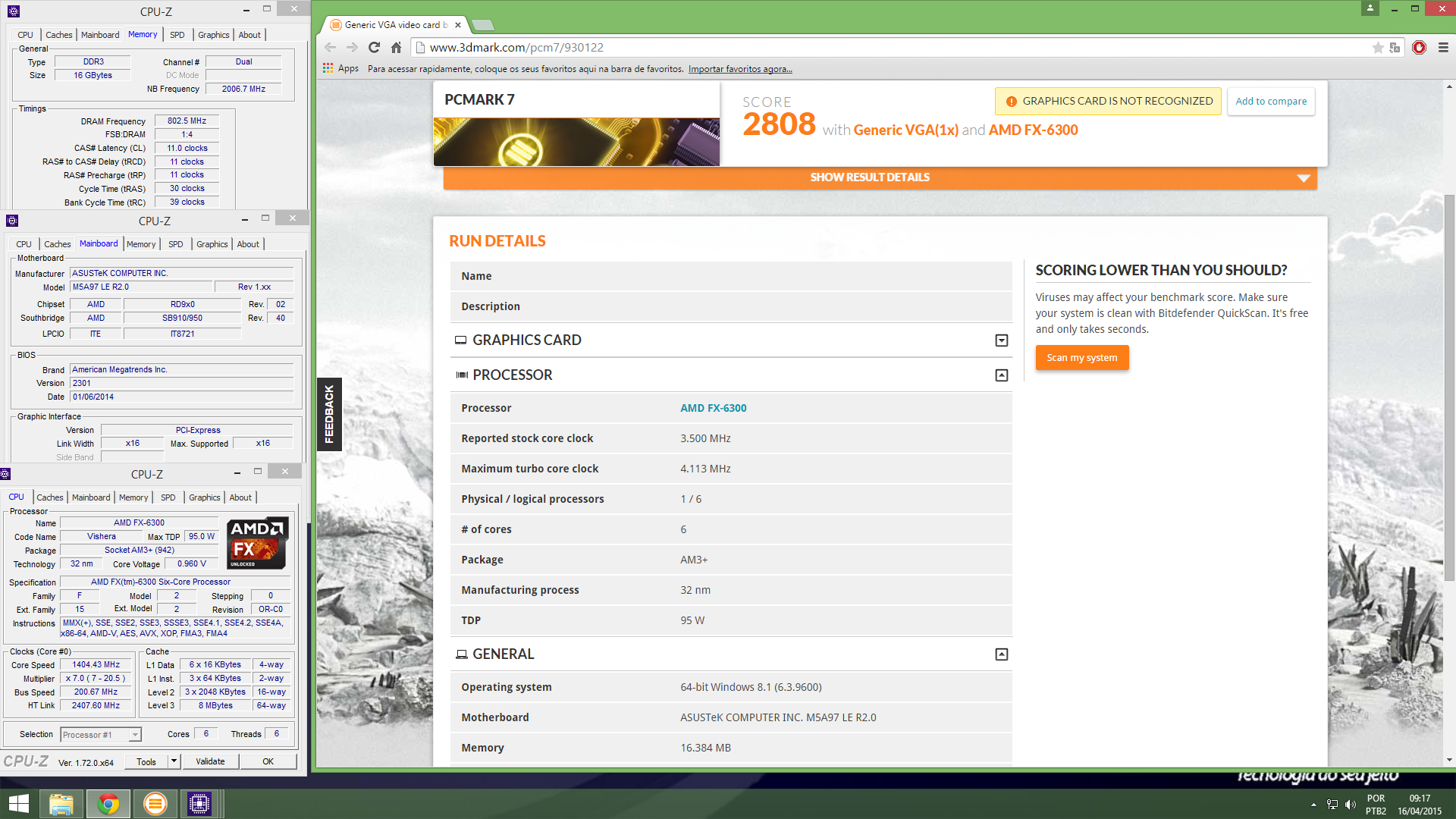Image resolution: width=1456 pixels, height=819 pixels.
Task: Switch to Chrome from taskbar
Action: pos(108,804)
